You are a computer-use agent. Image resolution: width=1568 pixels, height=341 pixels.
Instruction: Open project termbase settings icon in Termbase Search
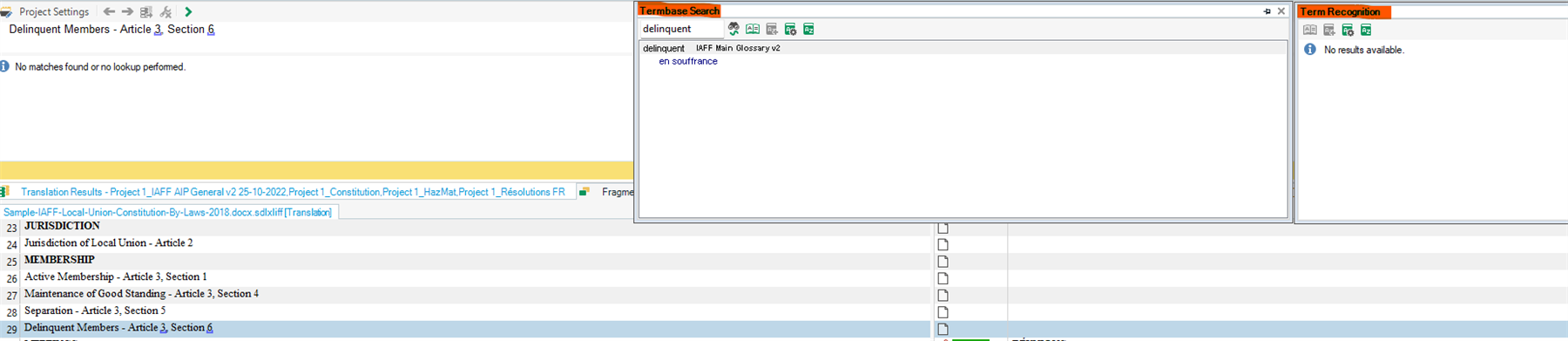(x=790, y=29)
